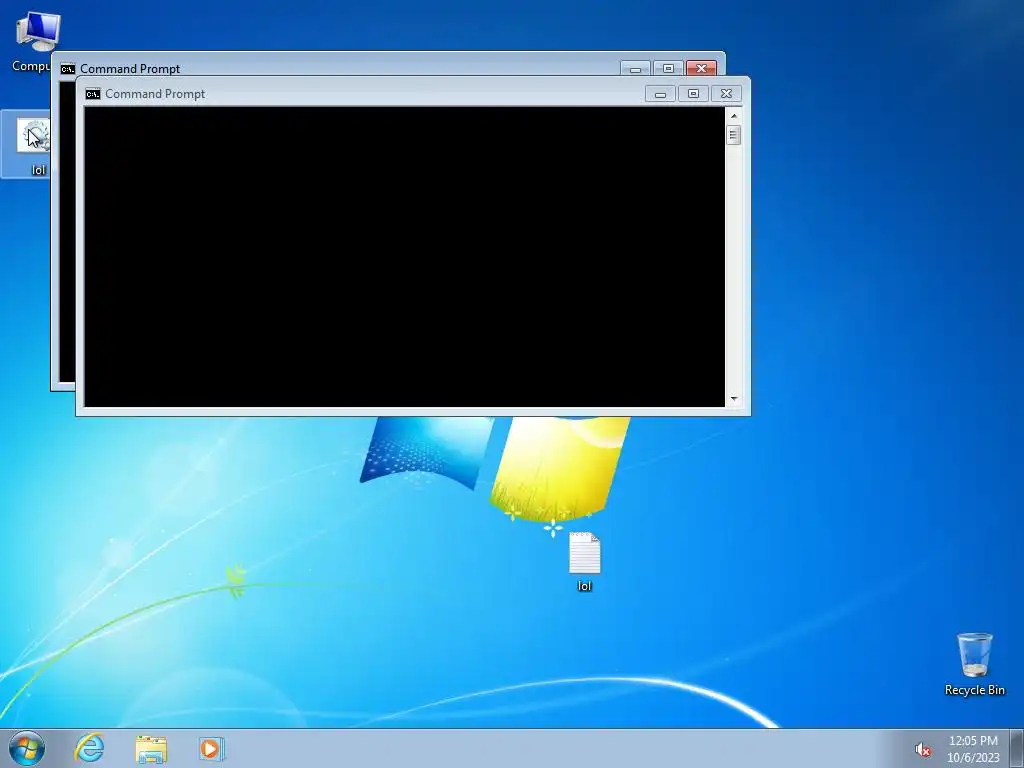The height and width of the screenshot is (768, 1024).
Task: Click the front Command Prompt scrollbar up arrow
Action: point(734,116)
